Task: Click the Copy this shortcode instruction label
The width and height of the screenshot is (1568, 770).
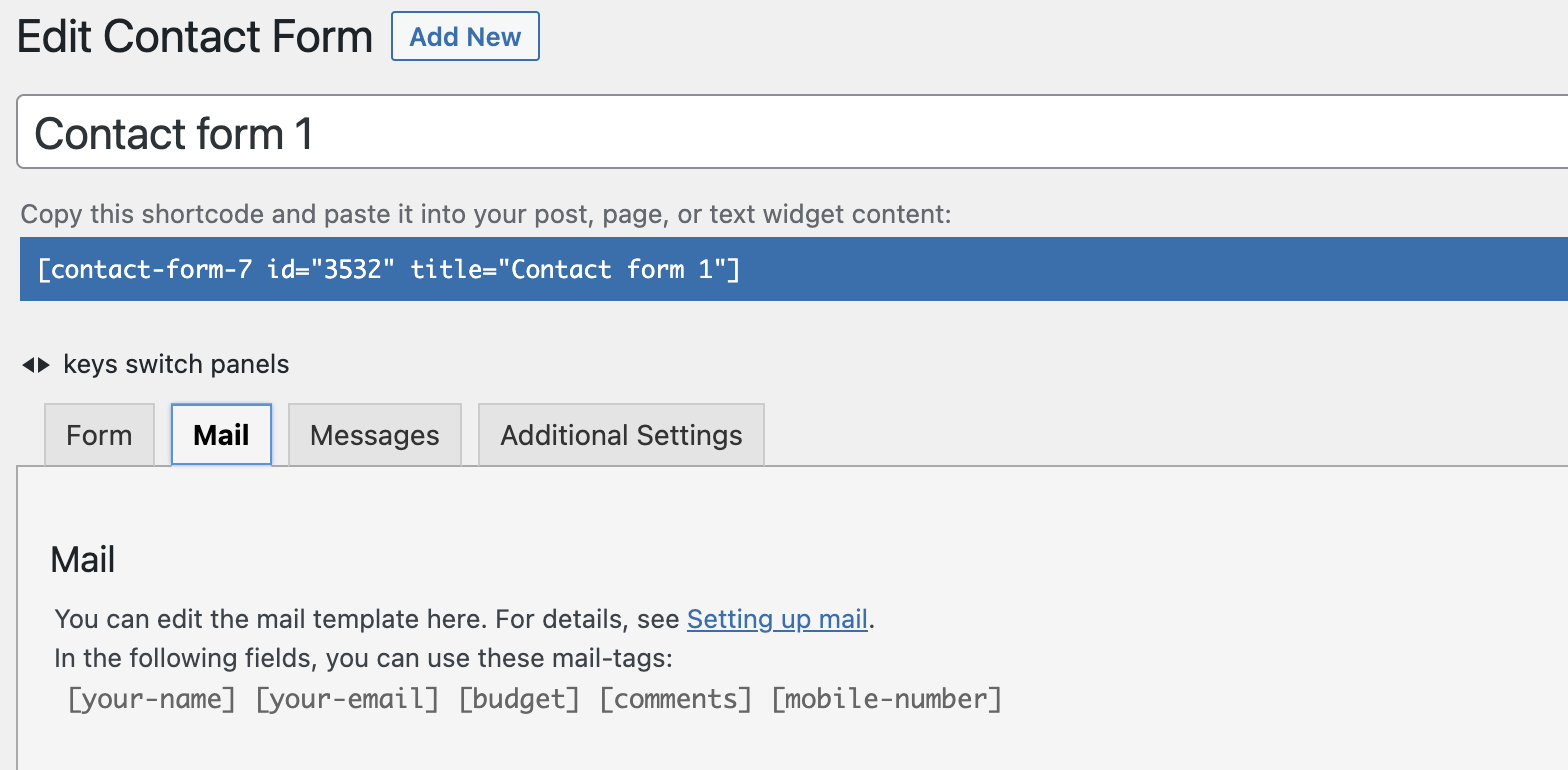Action: [x=486, y=214]
